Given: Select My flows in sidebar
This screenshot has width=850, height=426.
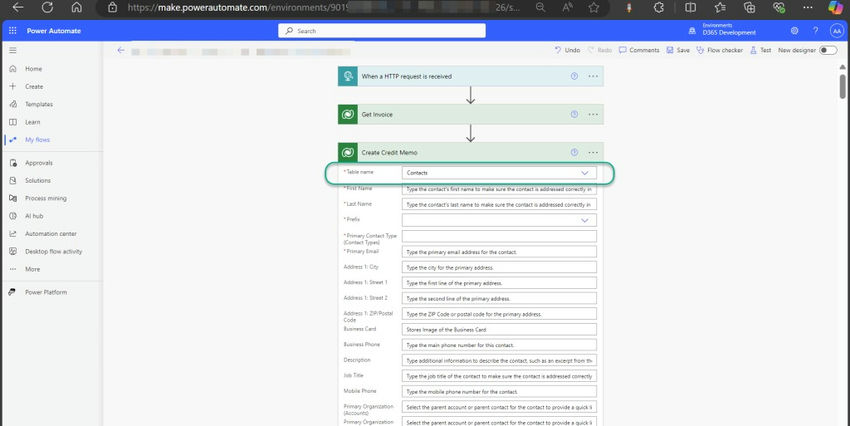Looking at the screenshot, I should coord(37,140).
